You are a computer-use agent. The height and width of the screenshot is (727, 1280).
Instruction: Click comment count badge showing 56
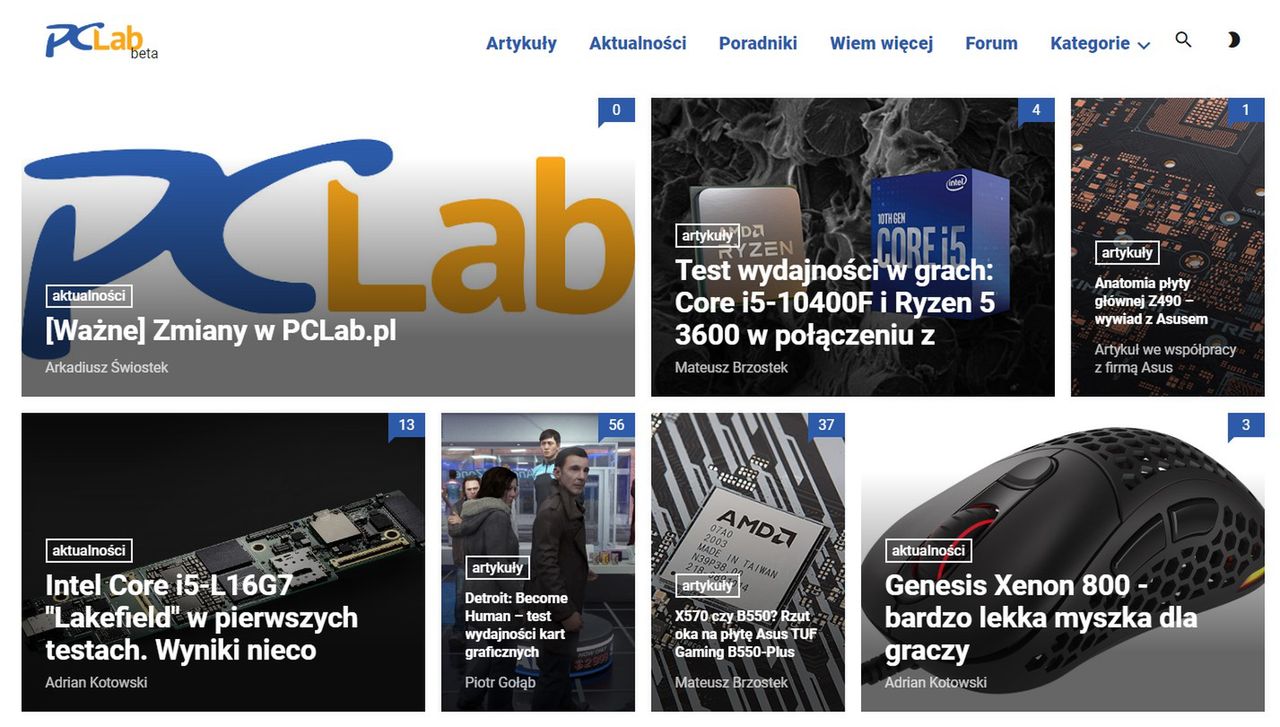click(x=616, y=425)
